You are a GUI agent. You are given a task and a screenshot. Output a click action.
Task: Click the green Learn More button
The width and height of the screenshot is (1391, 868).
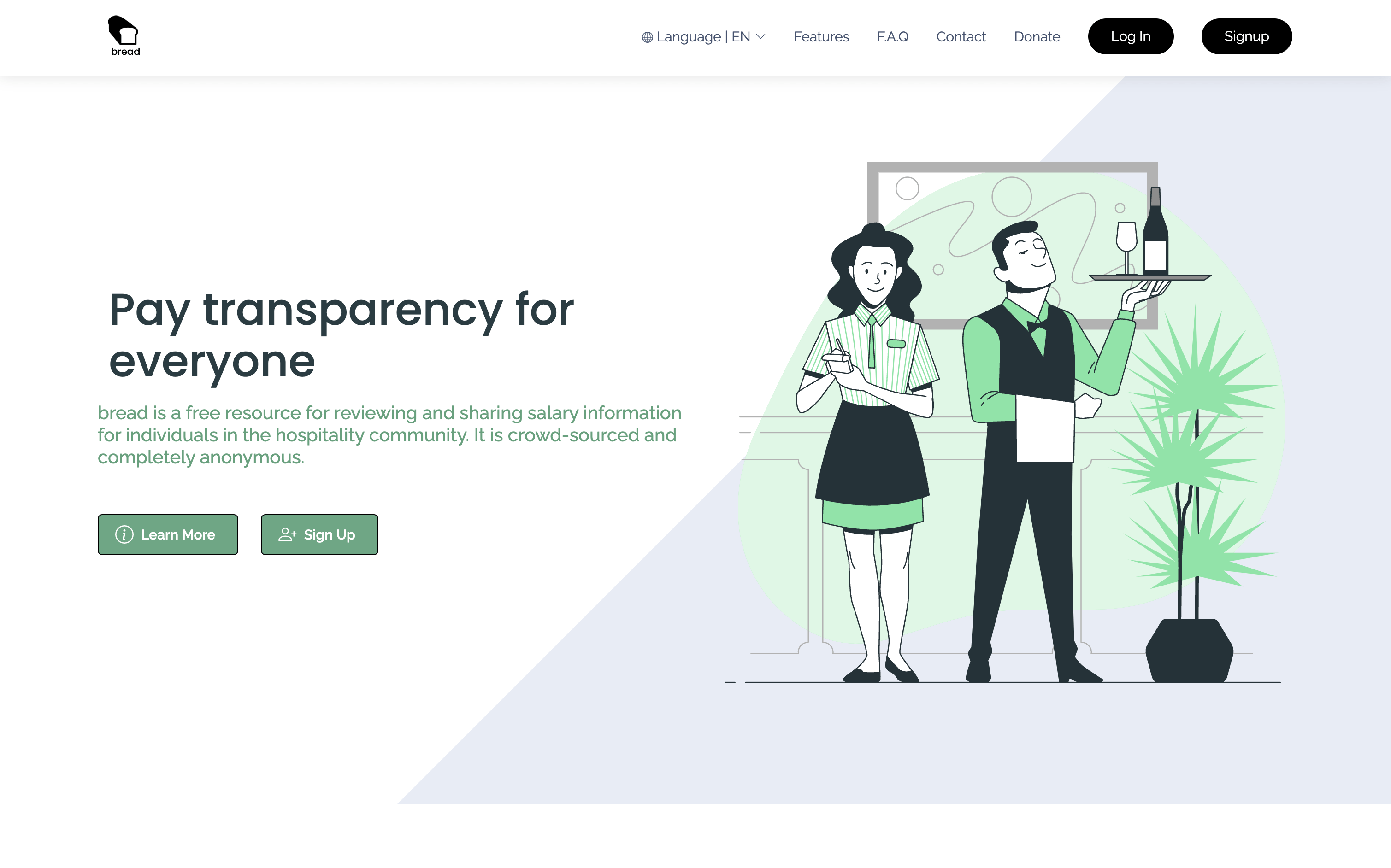point(168,534)
